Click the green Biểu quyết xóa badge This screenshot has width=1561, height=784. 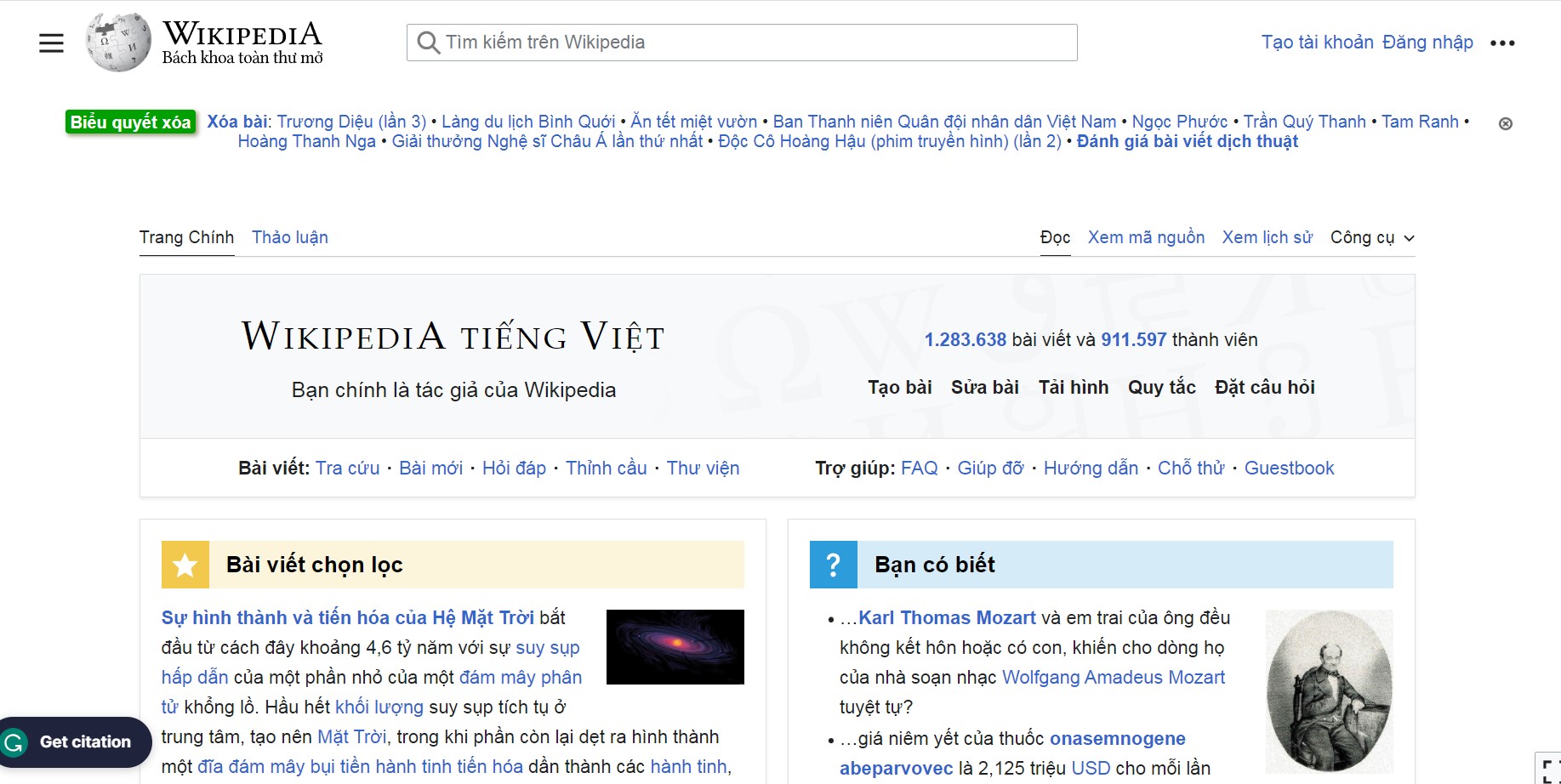click(130, 122)
